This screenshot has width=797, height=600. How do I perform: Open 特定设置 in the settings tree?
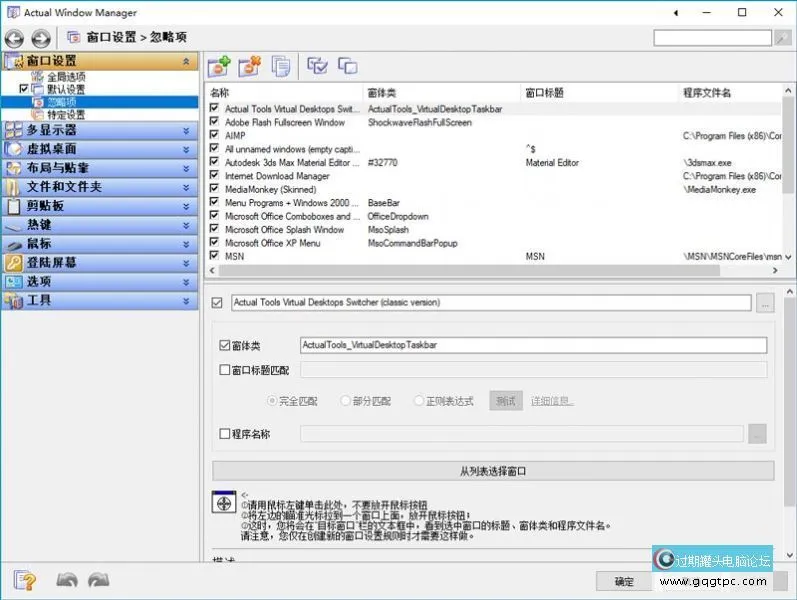coord(66,115)
